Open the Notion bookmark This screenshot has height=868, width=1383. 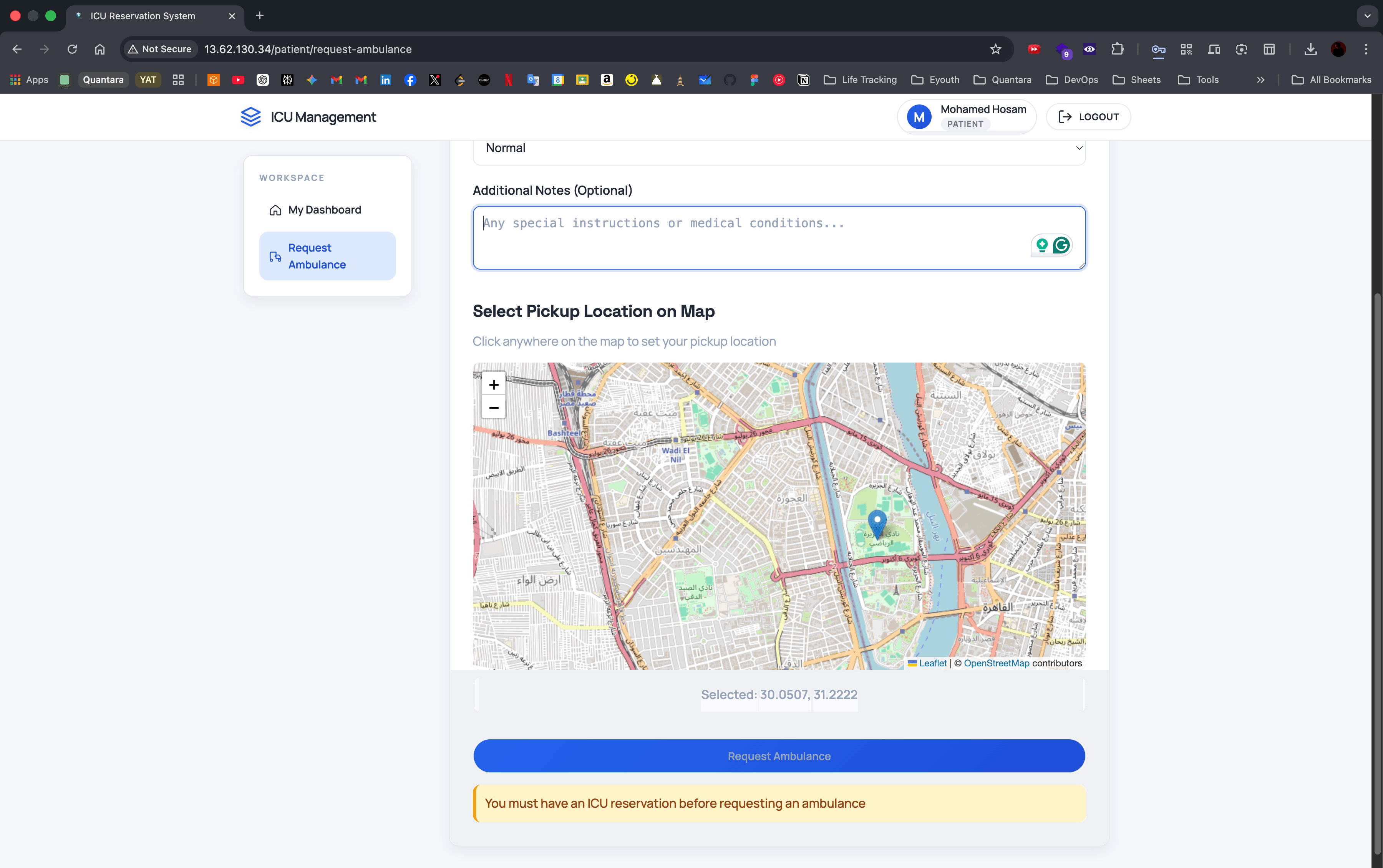(803, 80)
